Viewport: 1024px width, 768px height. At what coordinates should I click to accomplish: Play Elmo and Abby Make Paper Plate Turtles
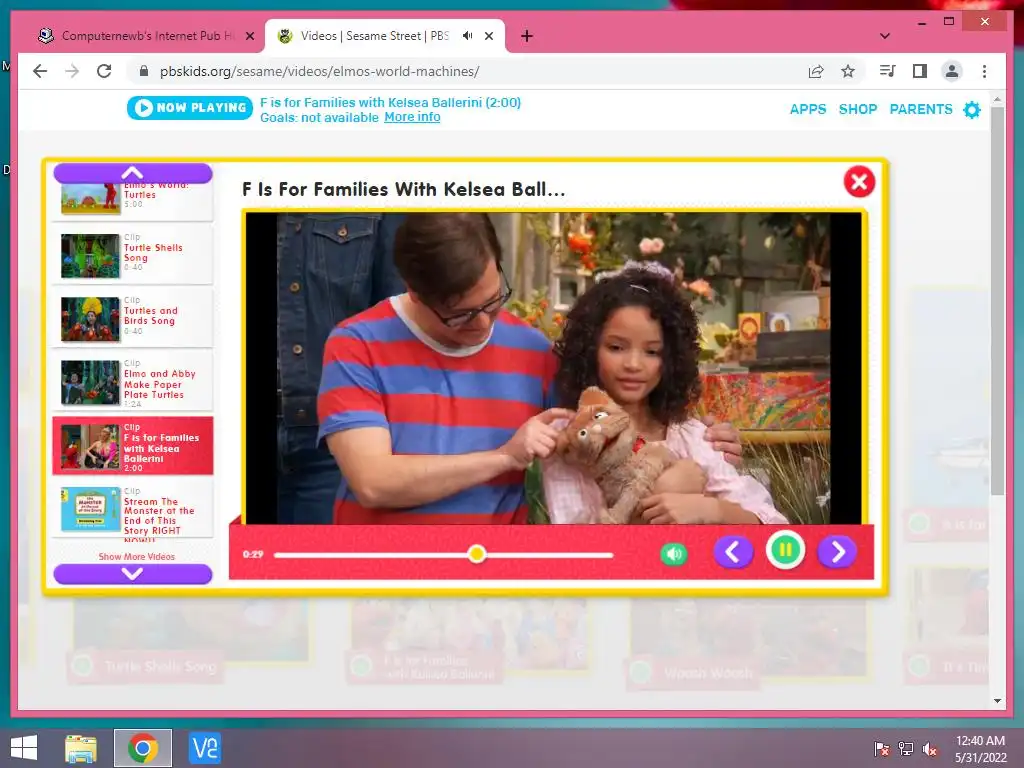133,381
